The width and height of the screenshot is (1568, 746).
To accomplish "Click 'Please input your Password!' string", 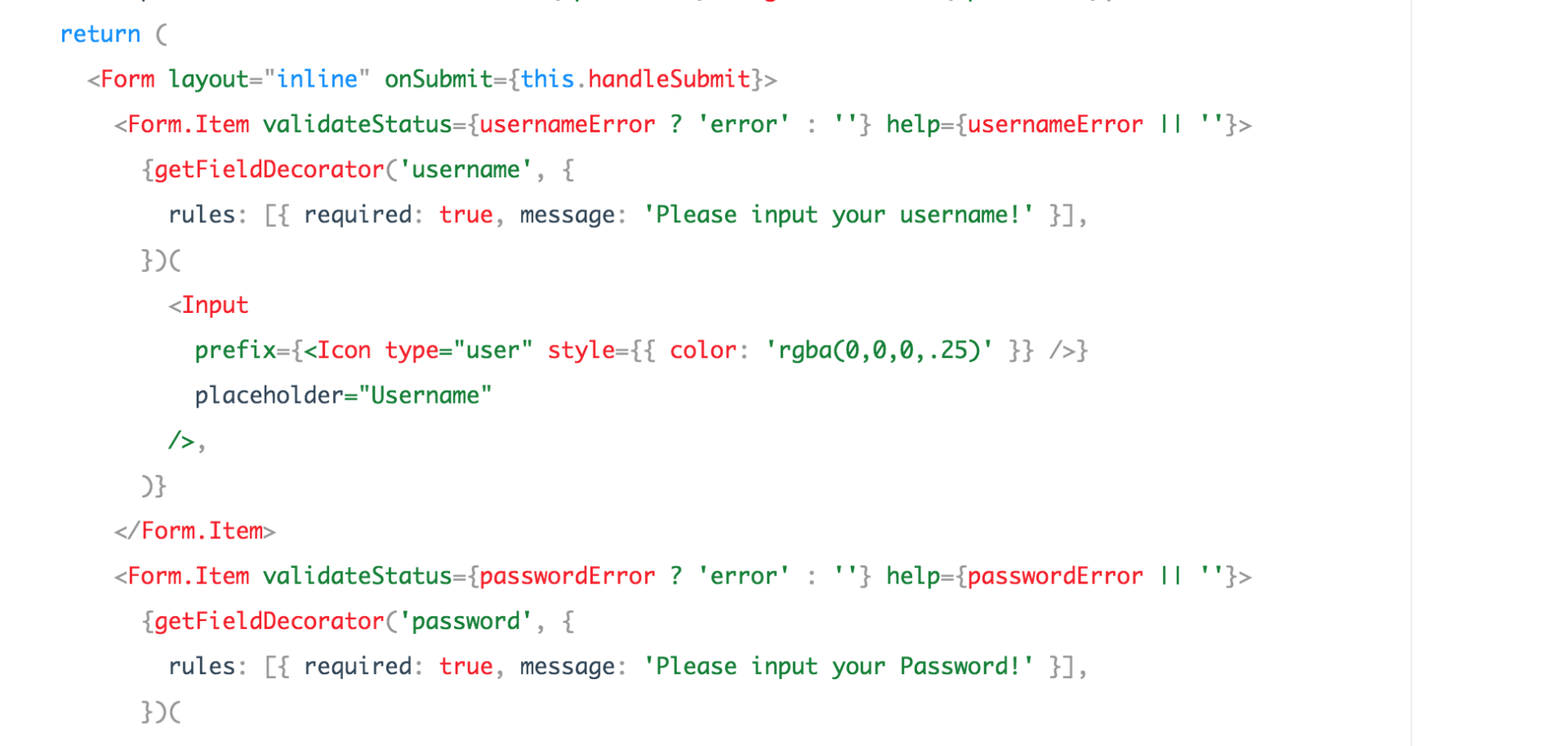I will pos(839,667).
